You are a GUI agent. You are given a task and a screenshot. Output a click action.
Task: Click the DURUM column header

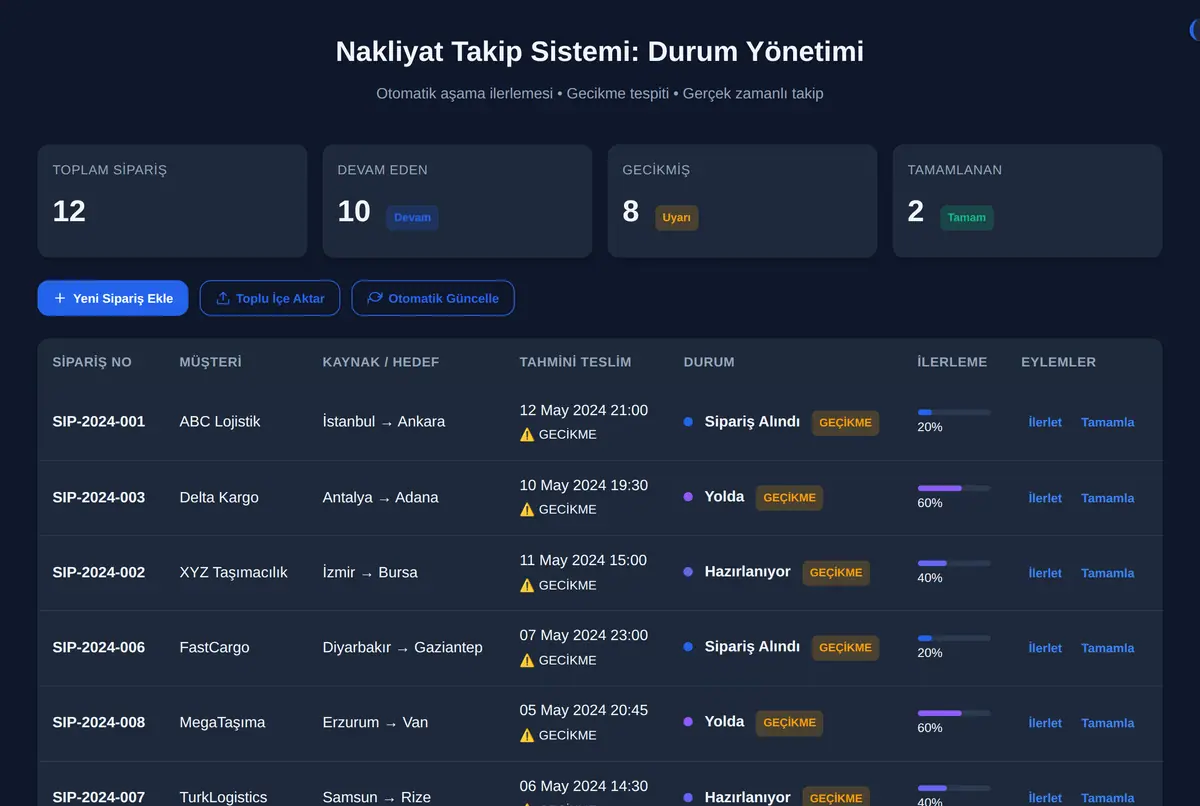coord(709,362)
